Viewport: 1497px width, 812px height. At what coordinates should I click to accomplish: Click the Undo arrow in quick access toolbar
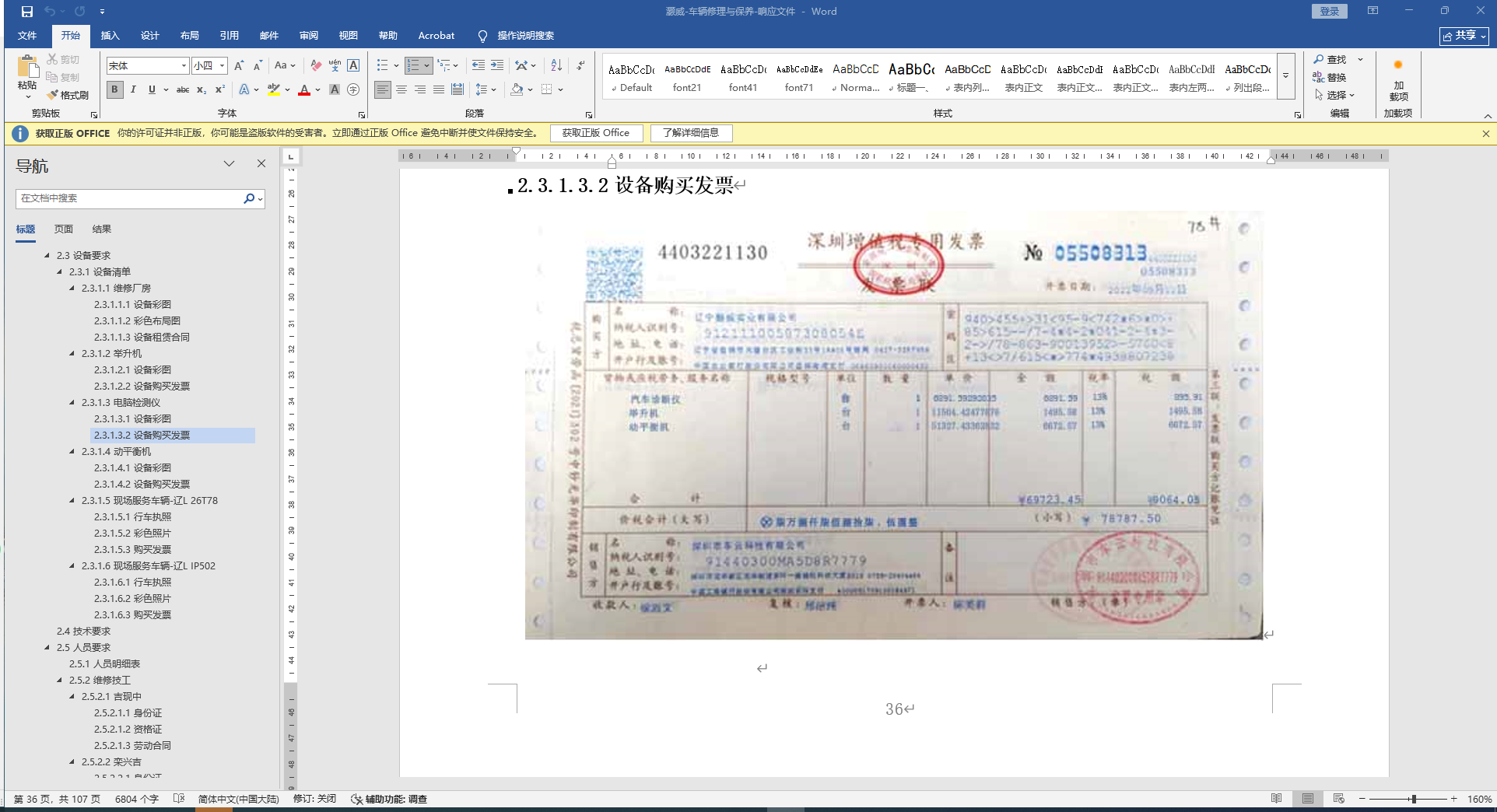point(50,12)
